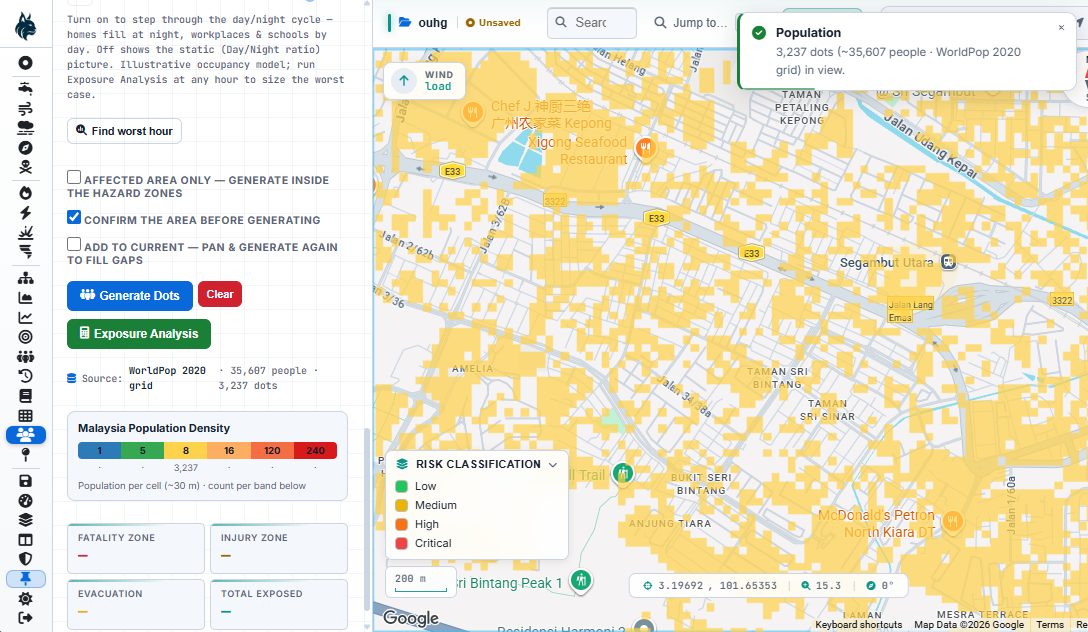
Task: Open the faucet leak tool
Action: [26, 88]
